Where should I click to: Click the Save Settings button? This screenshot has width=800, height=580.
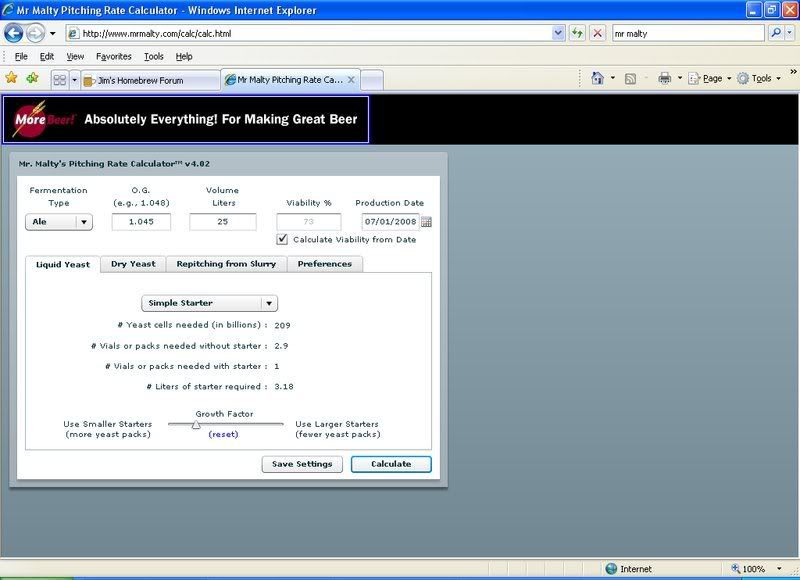click(302, 464)
